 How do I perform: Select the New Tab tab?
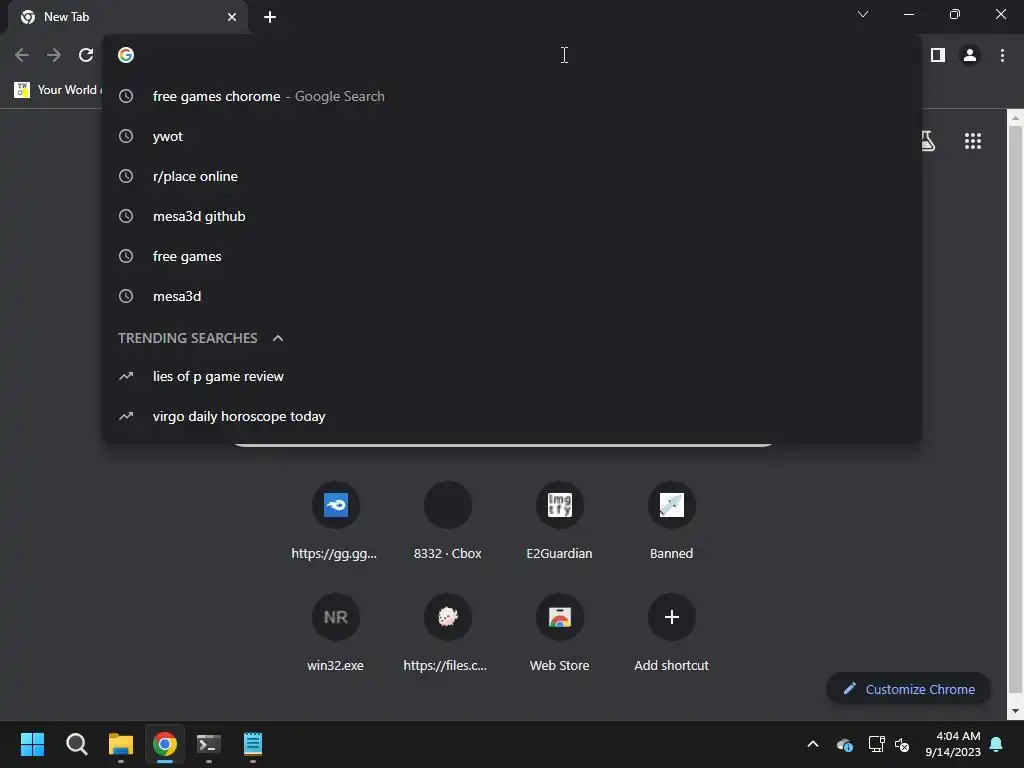[x=128, y=17]
